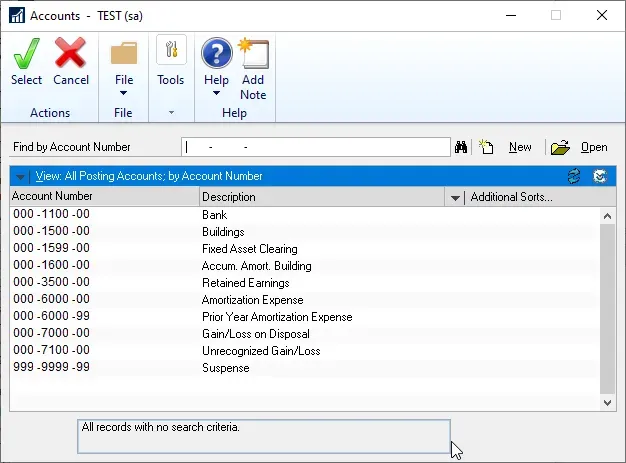The height and width of the screenshot is (463, 626).
Task: Click the app icon in title bar
Action: (17, 16)
